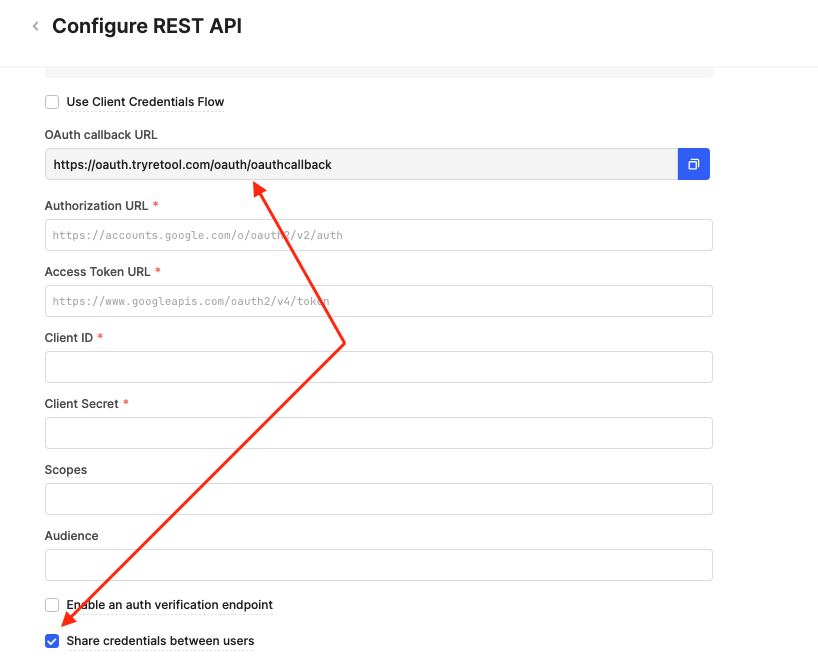
Task: Click into the Access Token URL field
Action: (x=379, y=301)
